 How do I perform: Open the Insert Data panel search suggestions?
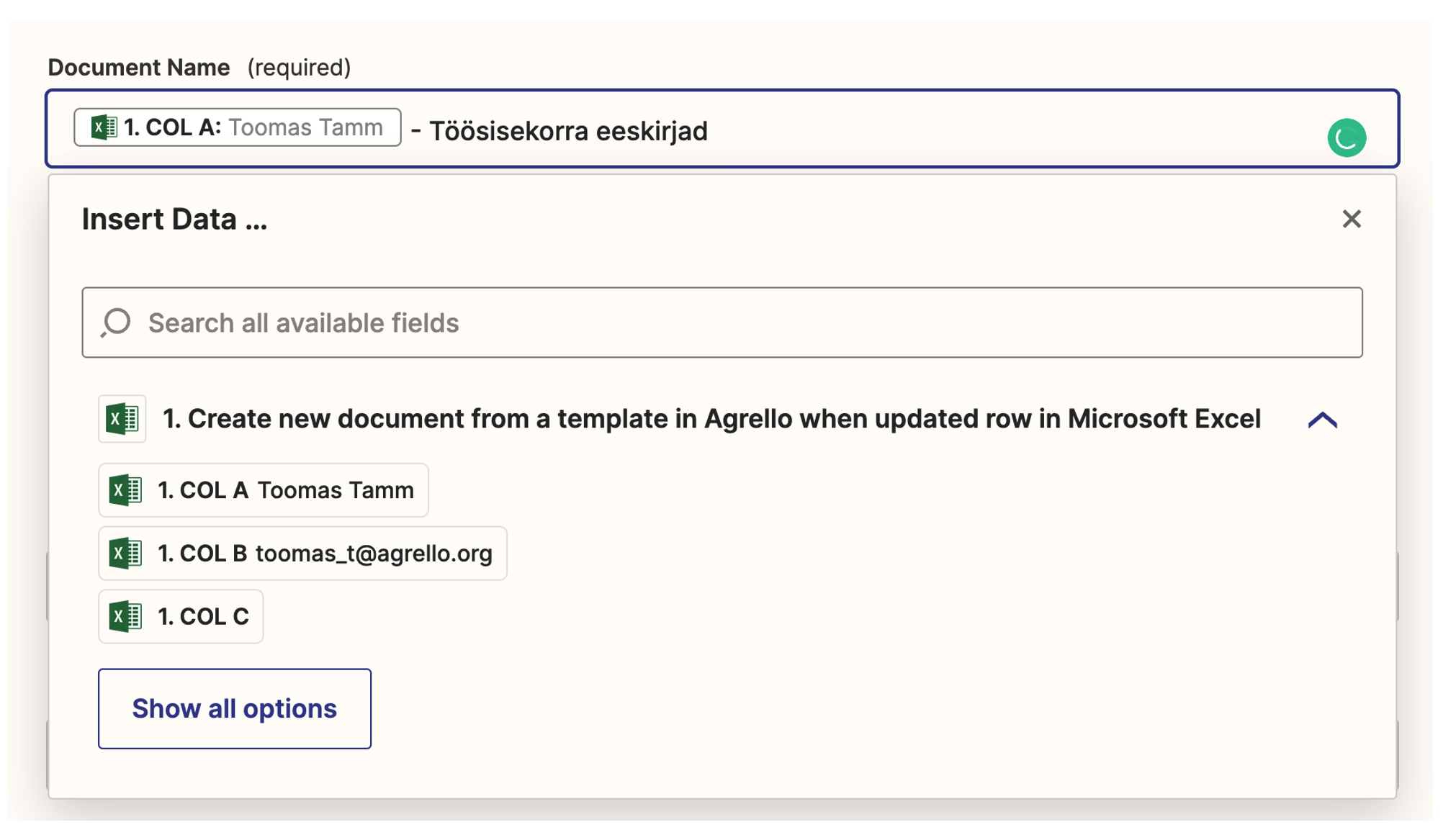(720, 322)
